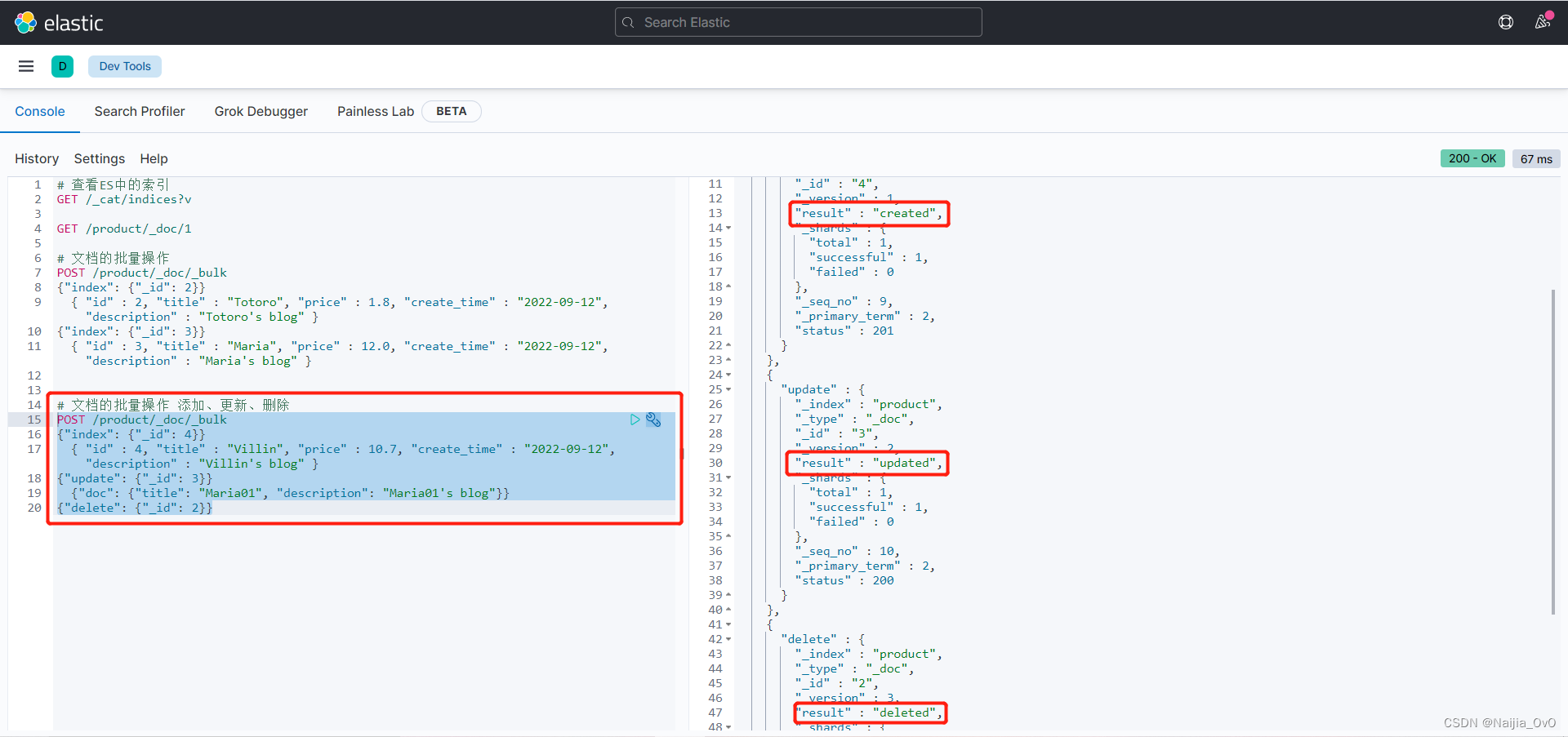Click the "result" : "created" output line

[x=869, y=214]
